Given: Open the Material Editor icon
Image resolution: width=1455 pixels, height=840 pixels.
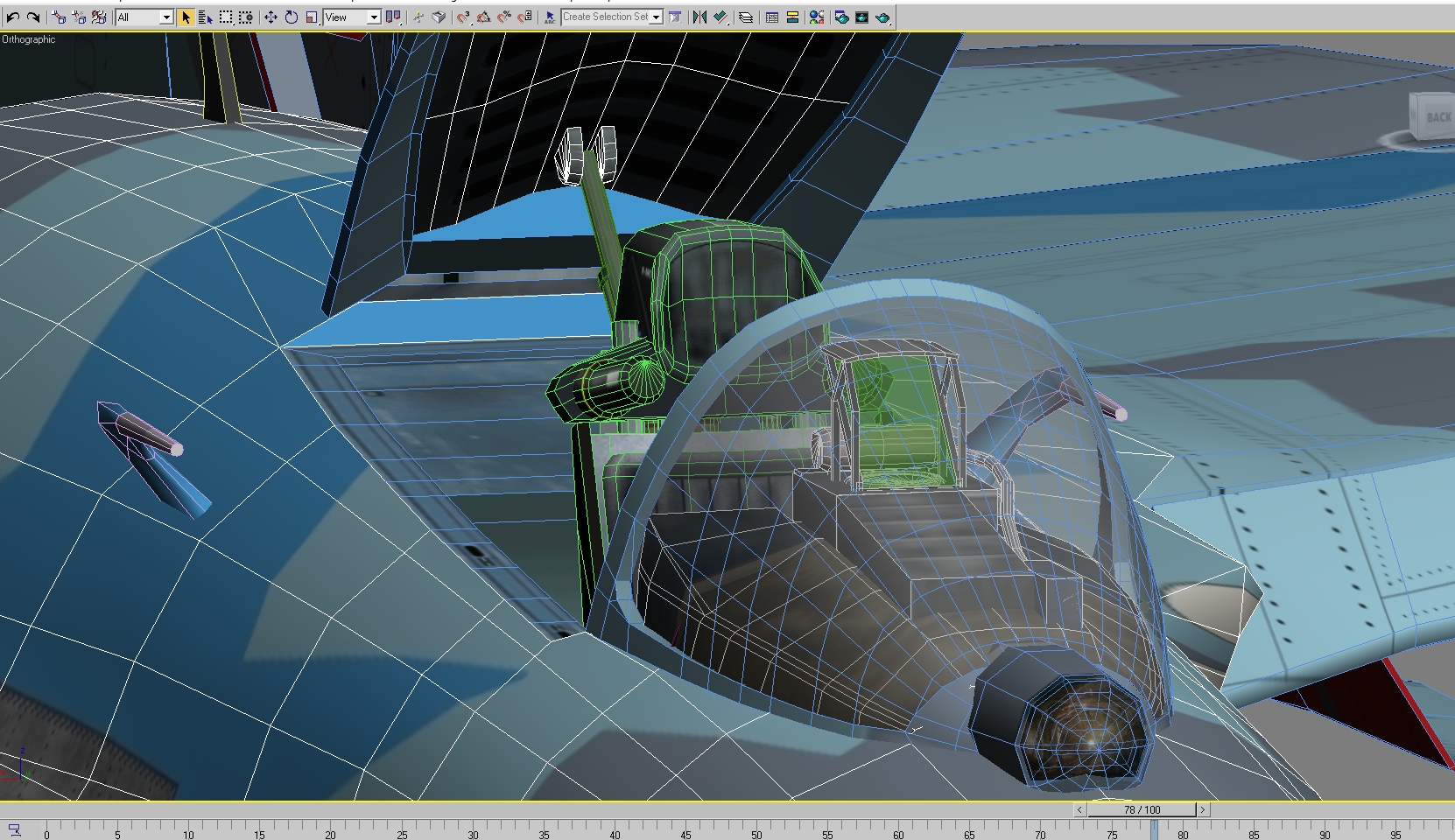Looking at the screenshot, I should (x=817, y=17).
